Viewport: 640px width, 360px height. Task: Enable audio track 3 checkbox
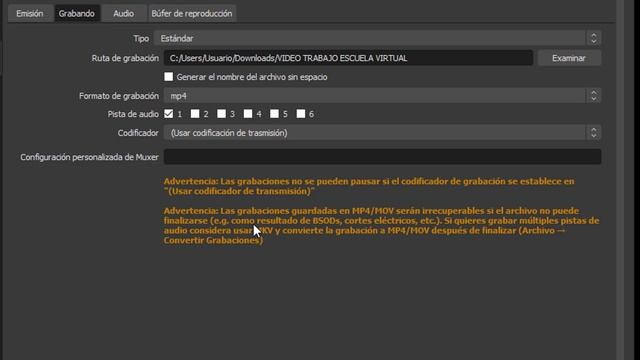(222, 114)
